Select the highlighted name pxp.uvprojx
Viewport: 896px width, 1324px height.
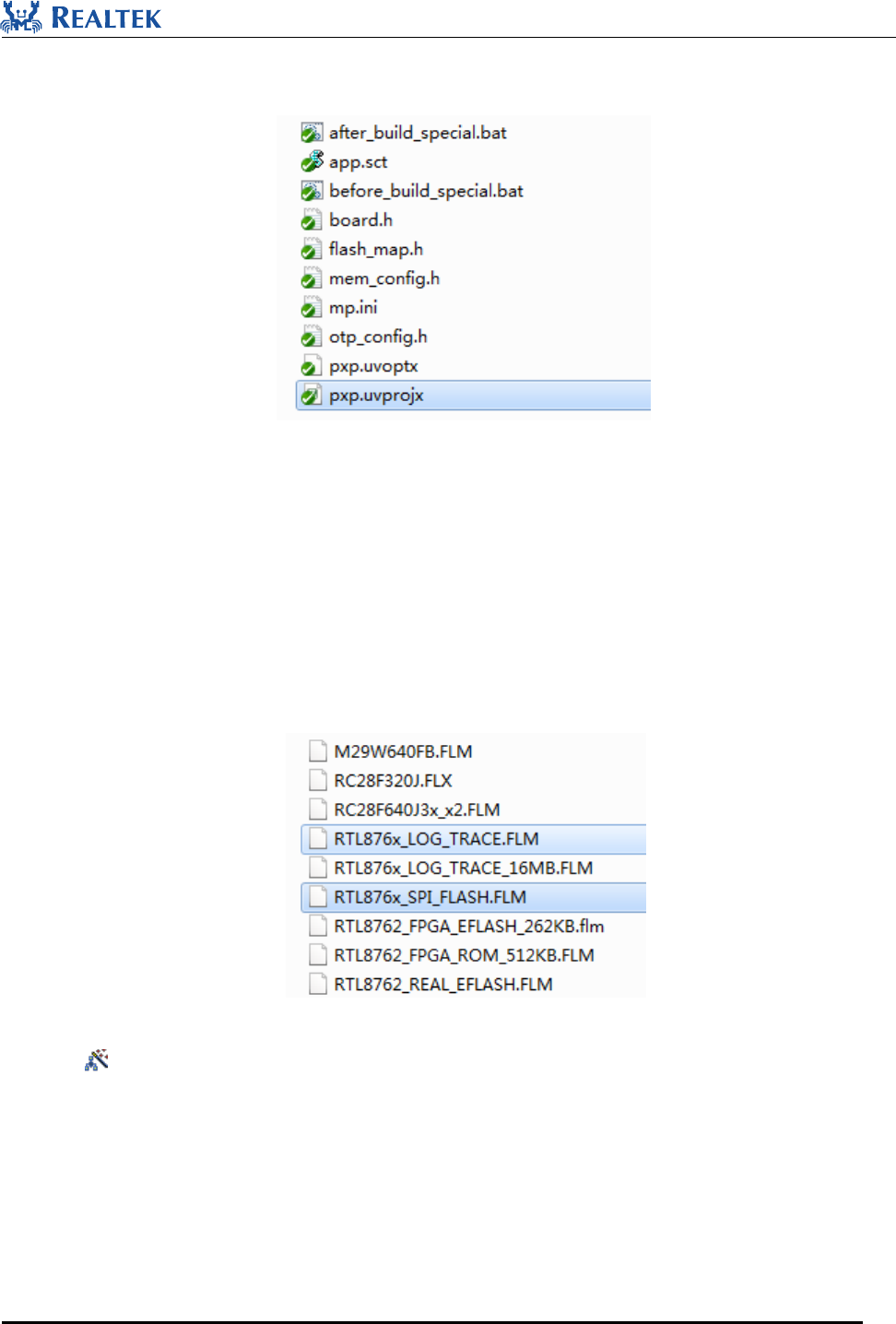point(376,396)
